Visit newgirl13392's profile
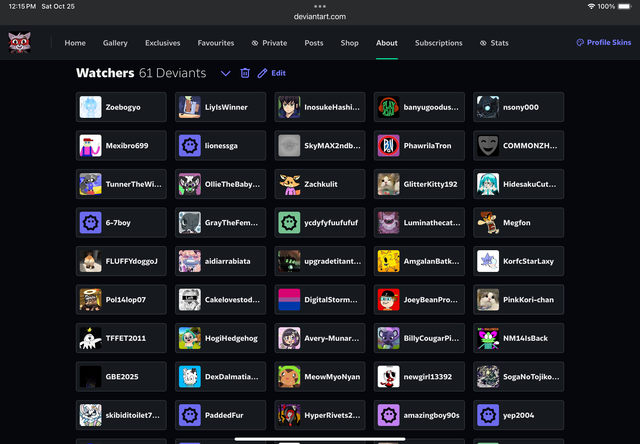The width and height of the screenshot is (640, 444). pyautogui.click(x=419, y=377)
